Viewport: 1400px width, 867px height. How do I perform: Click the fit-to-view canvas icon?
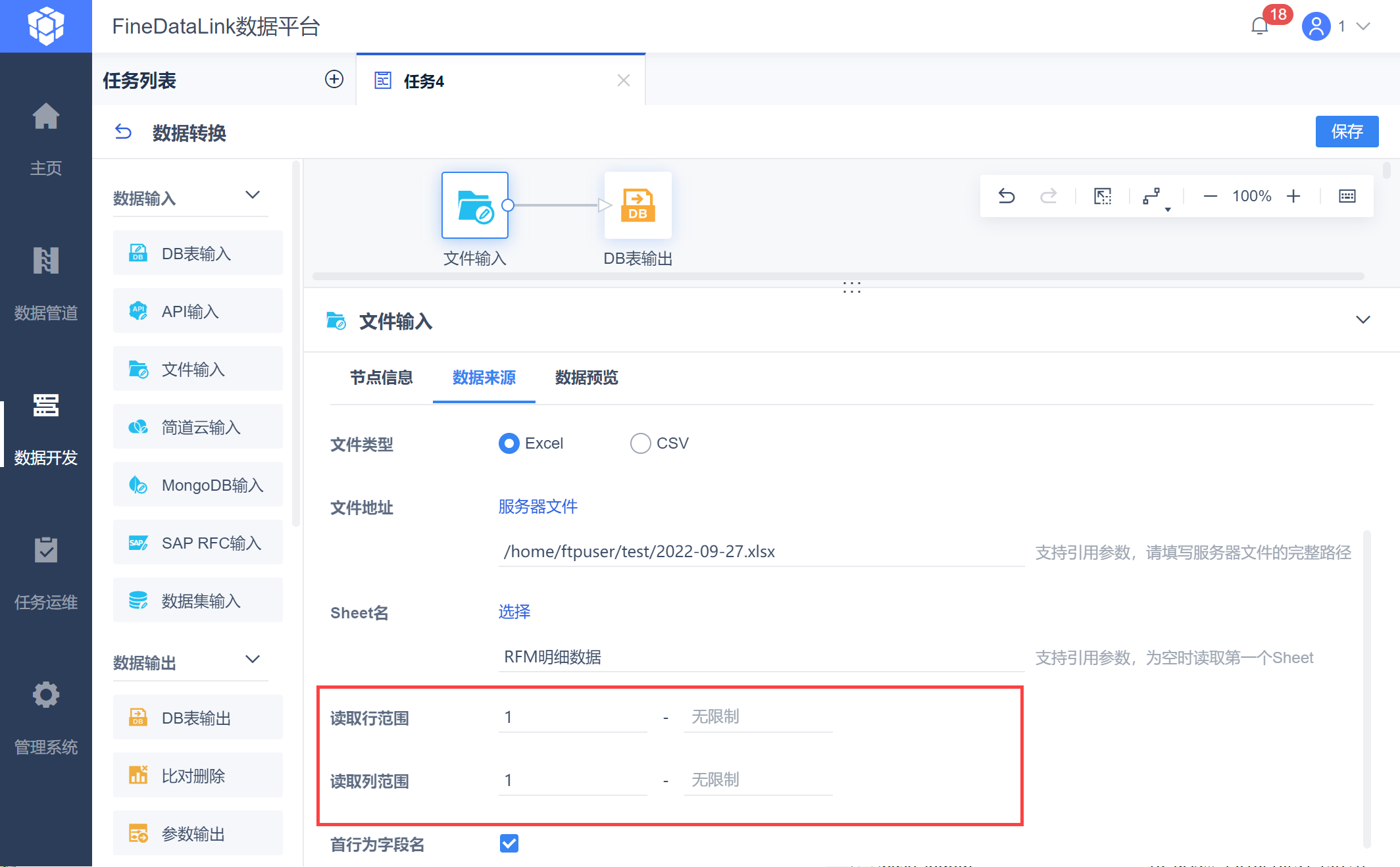pos(1103,196)
